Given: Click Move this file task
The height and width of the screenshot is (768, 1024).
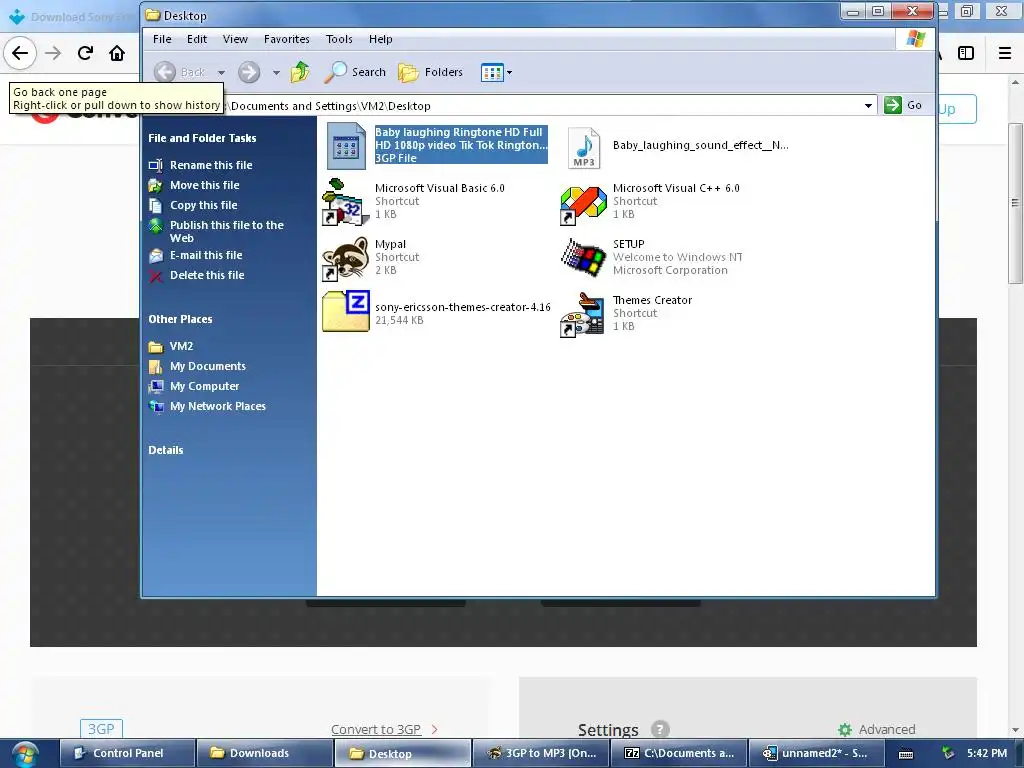Looking at the screenshot, I should tap(204, 185).
